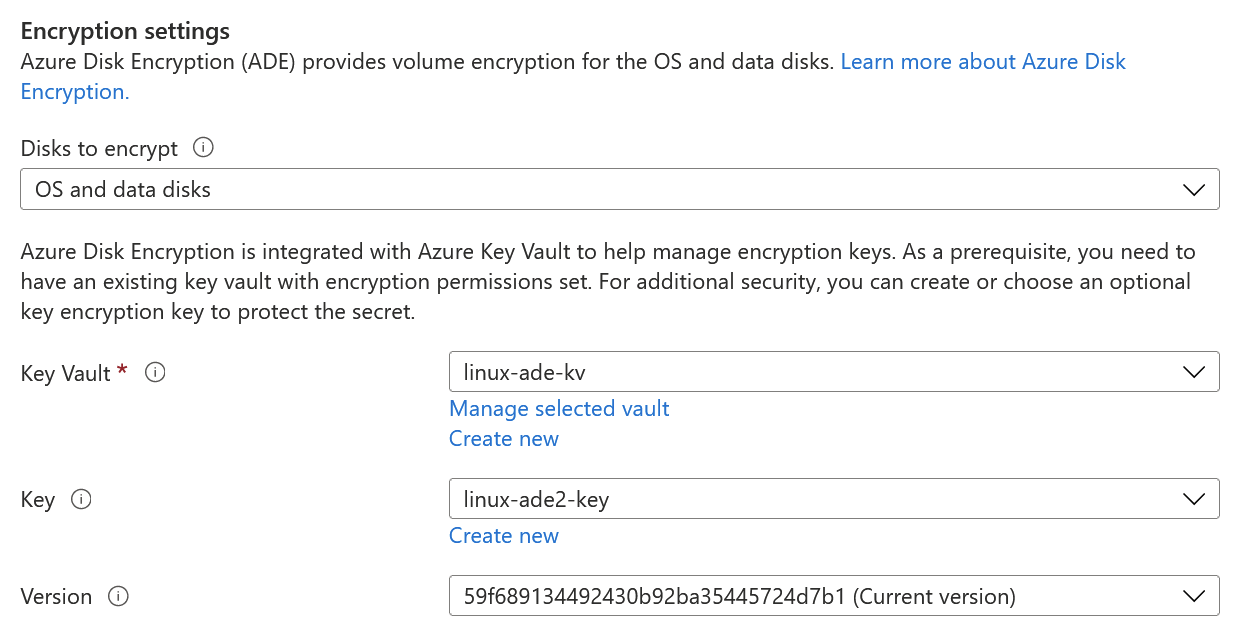This screenshot has height=631, width=1239.
Task: Open the Current version selector field
Action: pos(834,596)
